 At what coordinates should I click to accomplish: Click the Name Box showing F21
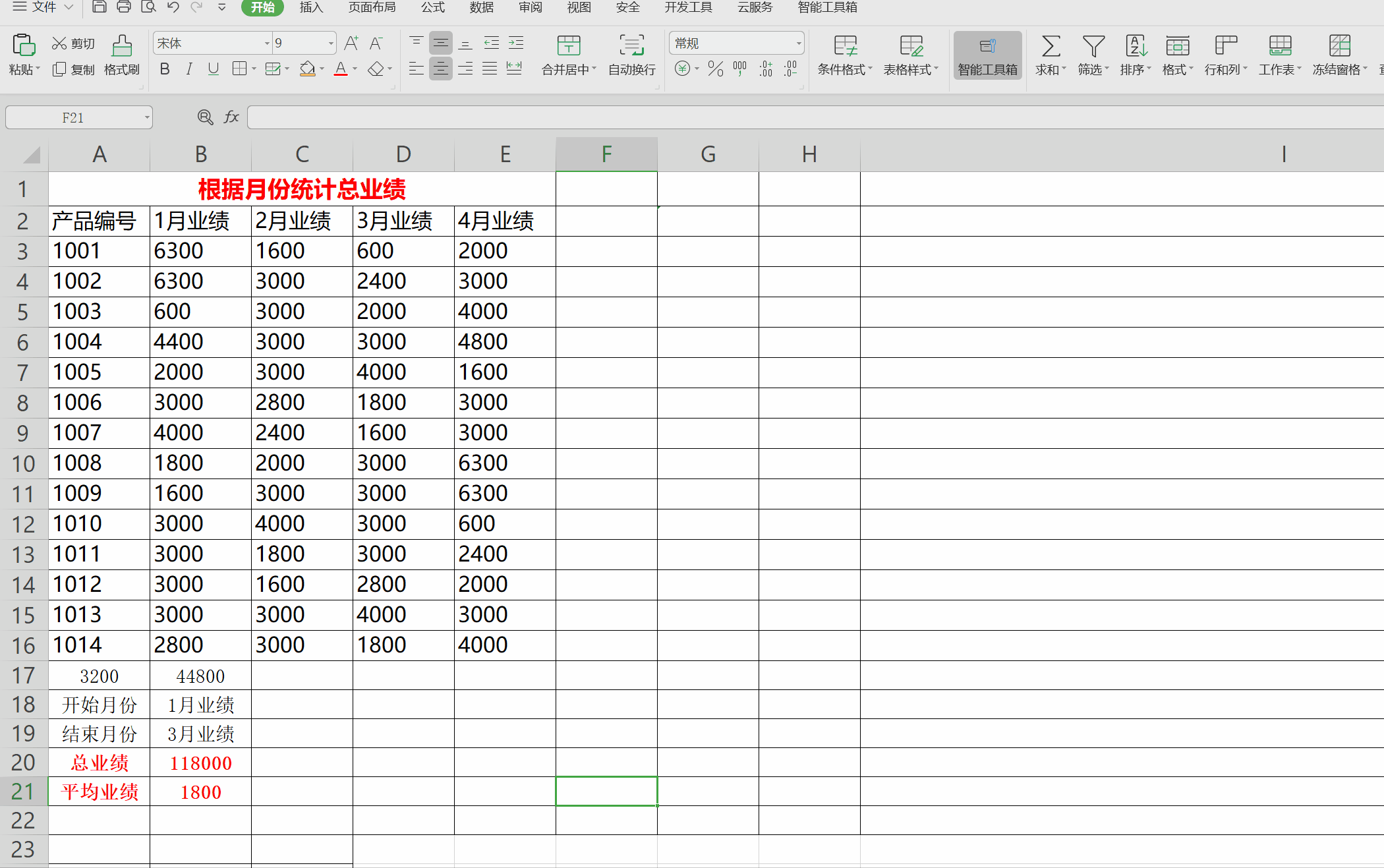pos(73,117)
